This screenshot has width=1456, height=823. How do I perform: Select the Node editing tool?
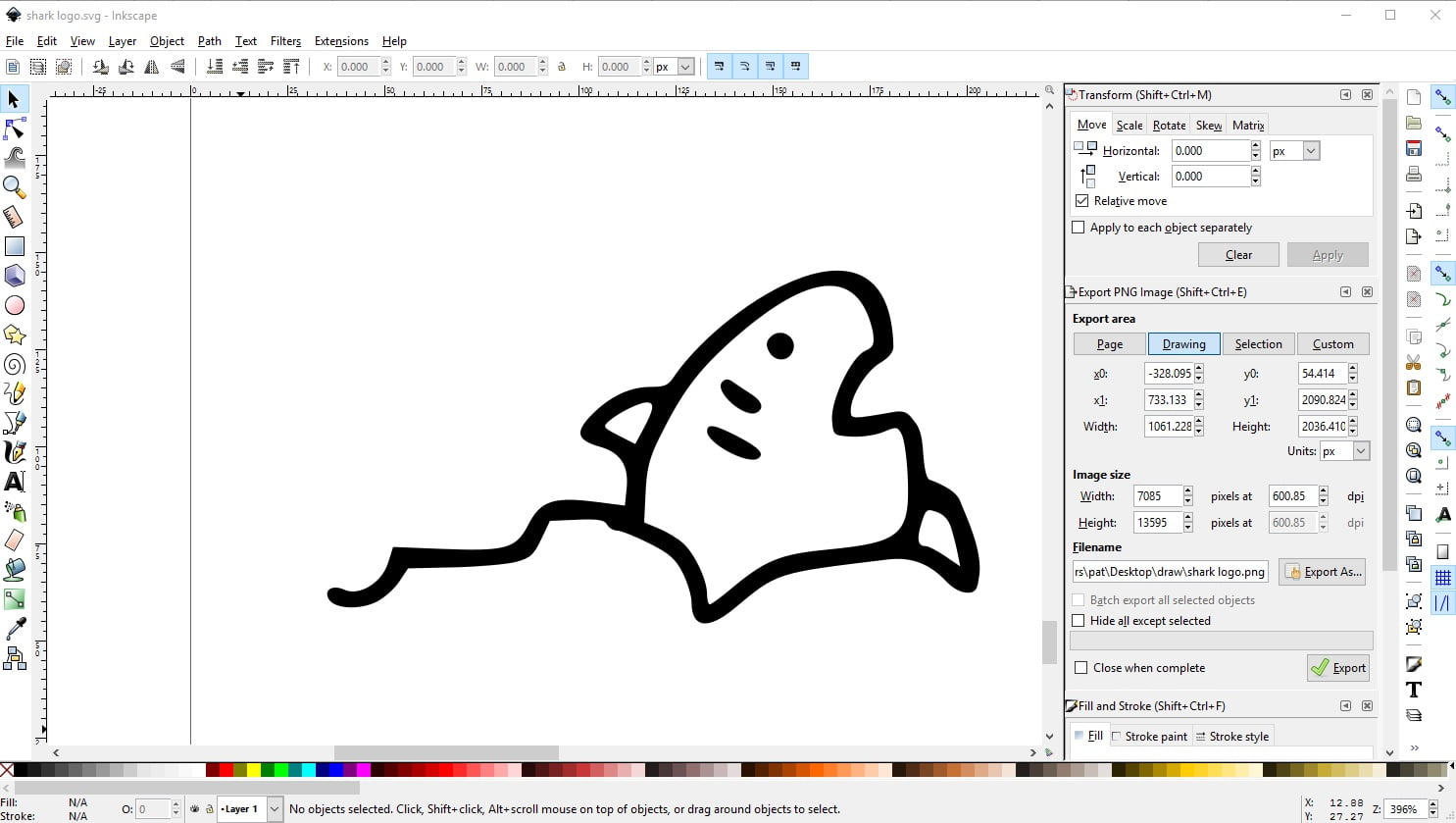click(15, 129)
